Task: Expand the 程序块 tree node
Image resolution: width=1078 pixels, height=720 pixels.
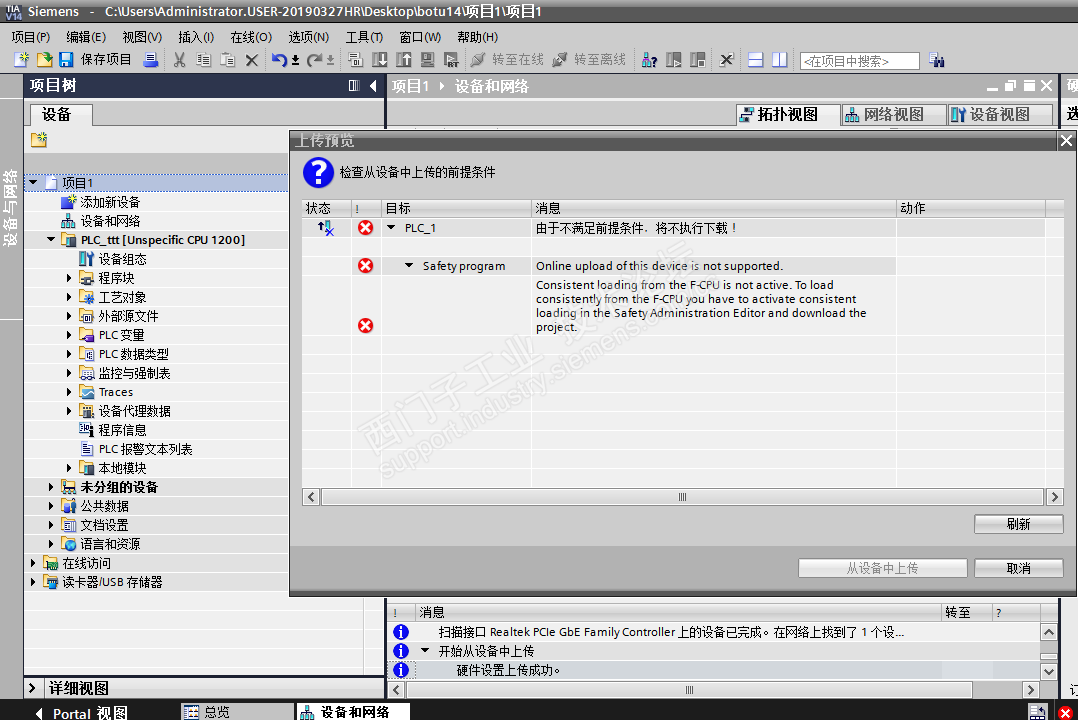Action: [69, 278]
